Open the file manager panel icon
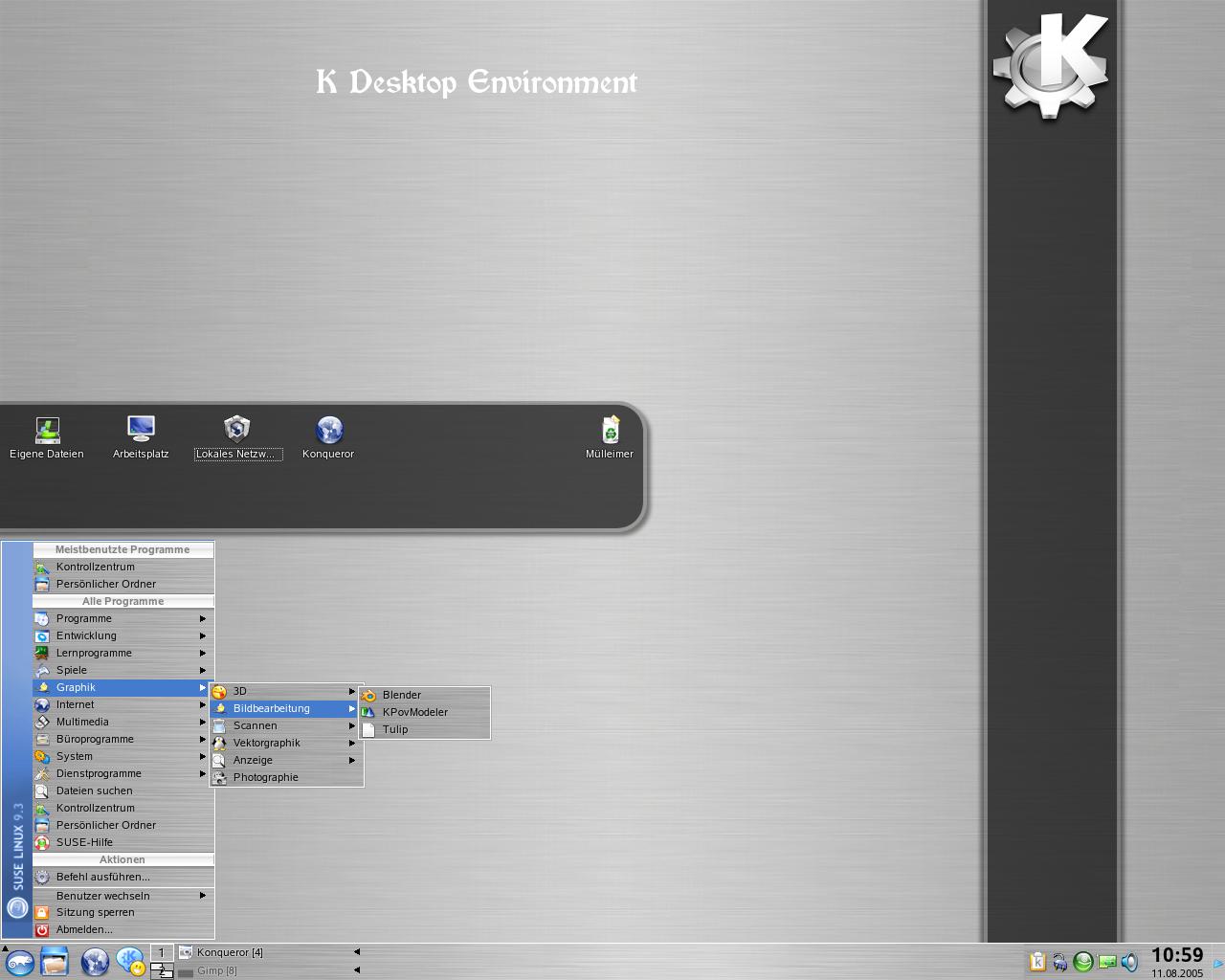 55,961
